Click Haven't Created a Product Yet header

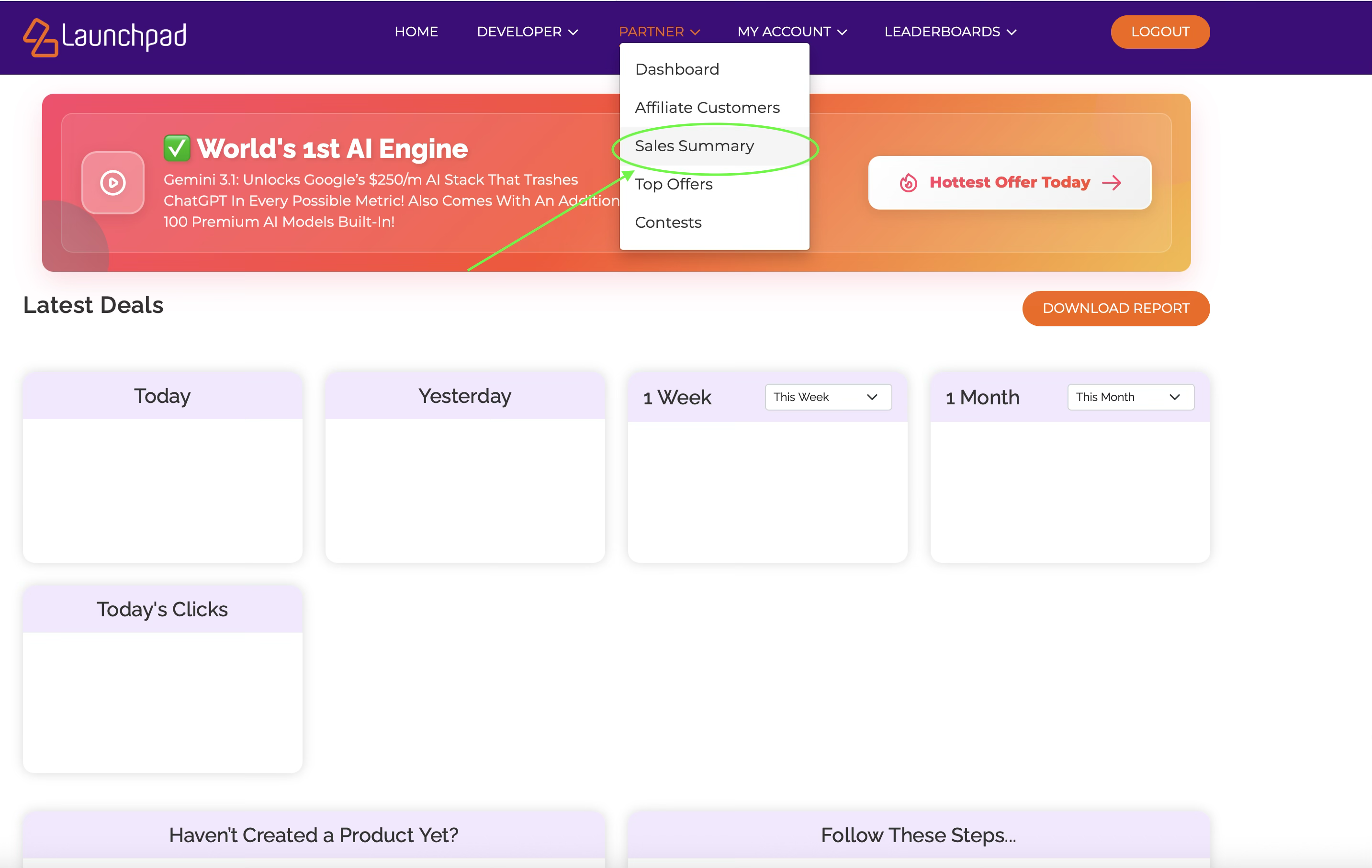(x=314, y=835)
